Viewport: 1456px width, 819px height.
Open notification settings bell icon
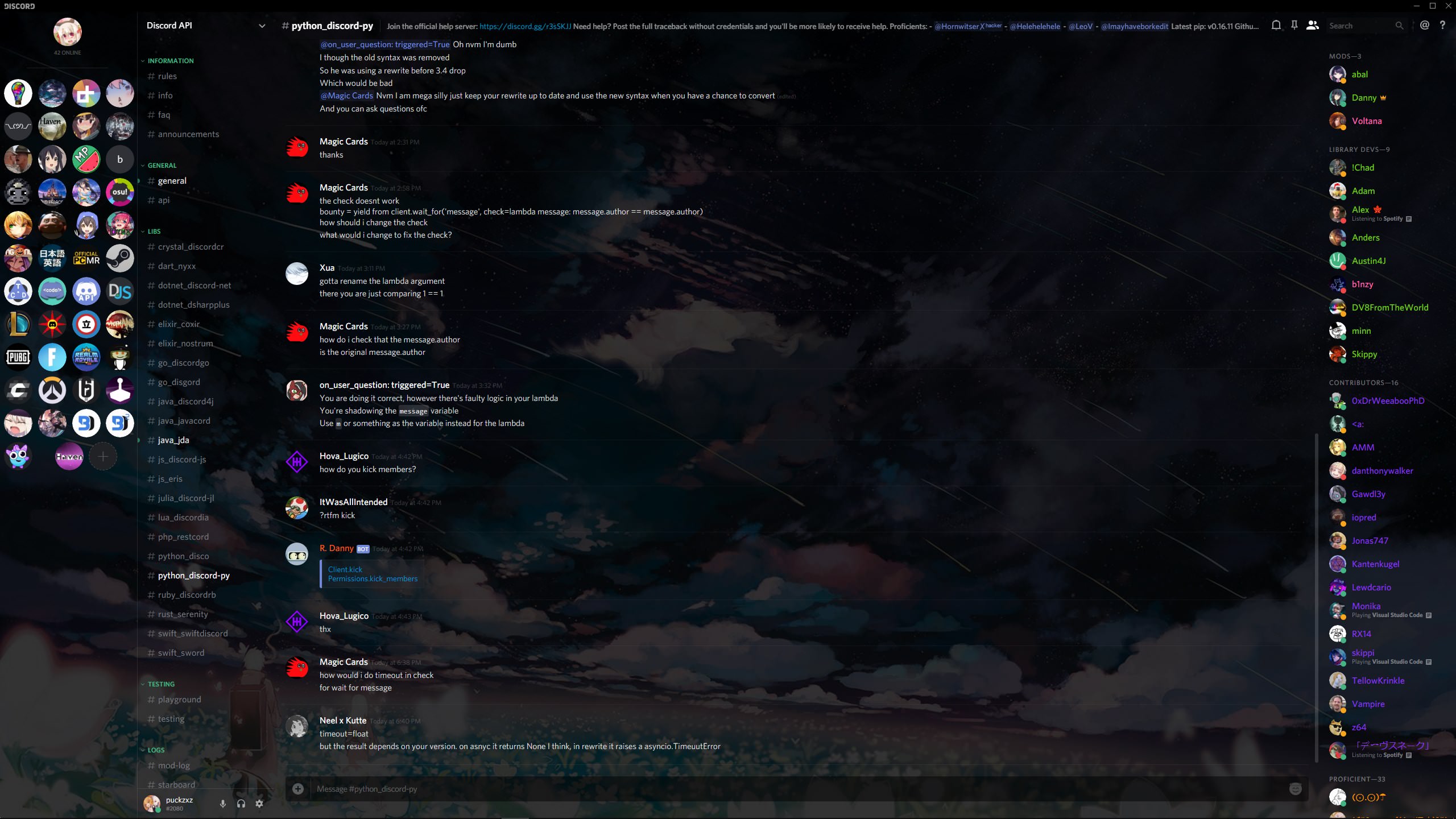(x=1276, y=25)
